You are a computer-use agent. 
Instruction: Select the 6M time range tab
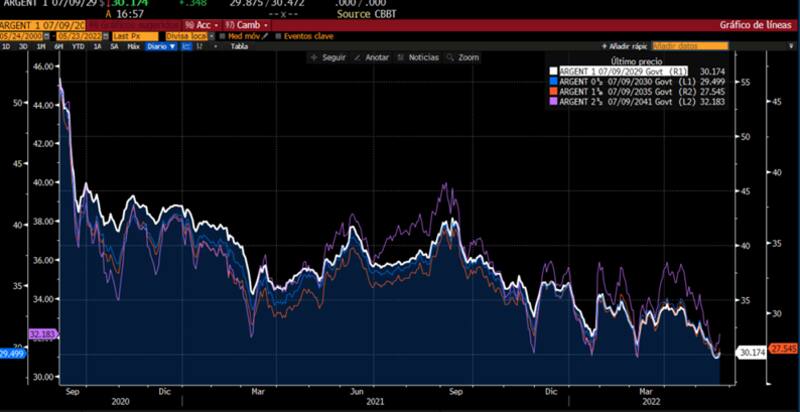[x=59, y=46]
